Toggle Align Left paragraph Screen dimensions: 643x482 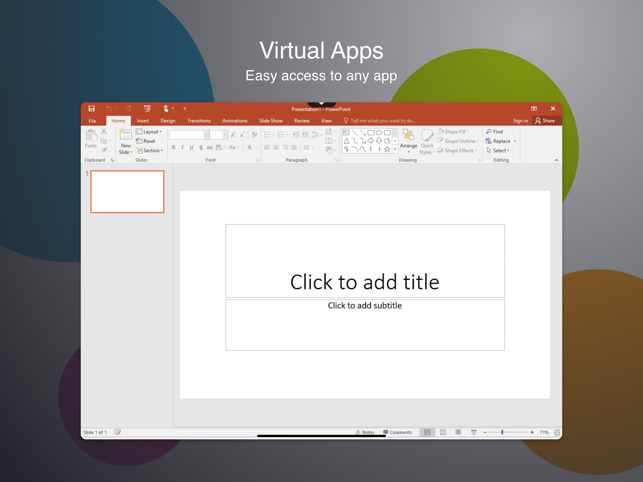(x=267, y=147)
